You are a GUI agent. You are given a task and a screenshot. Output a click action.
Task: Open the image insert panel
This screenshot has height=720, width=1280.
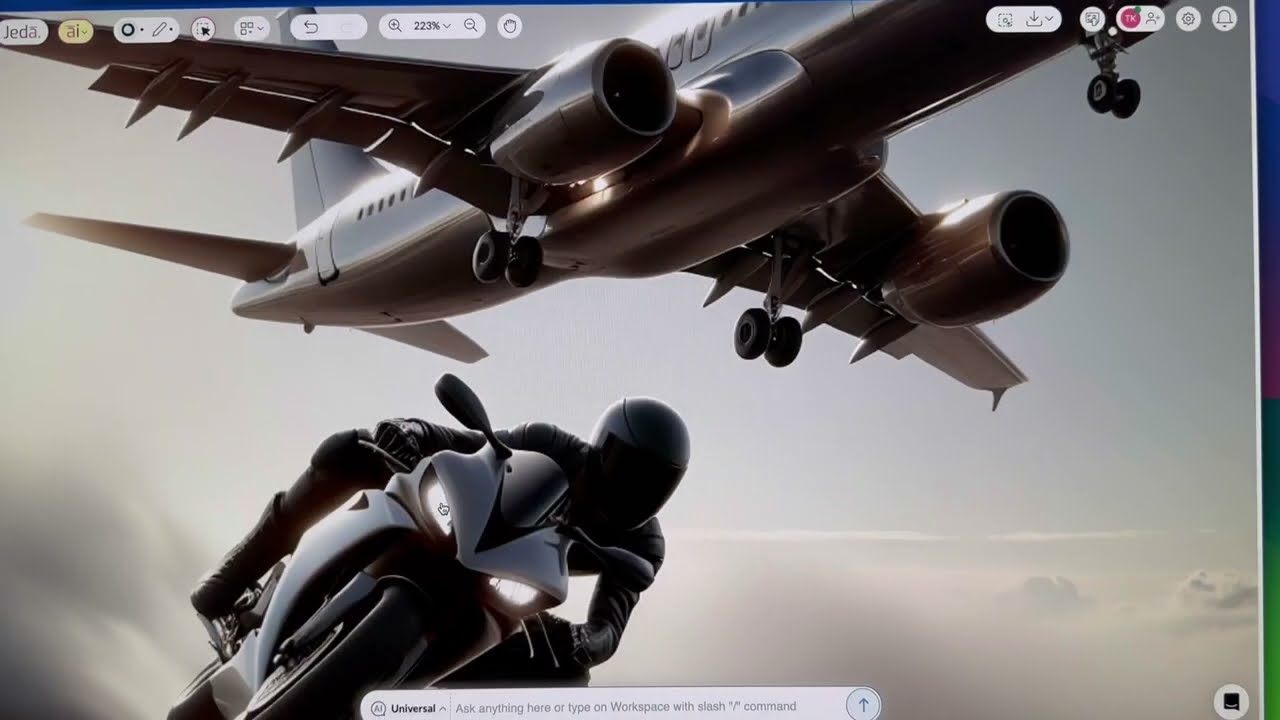click(x=1090, y=20)
